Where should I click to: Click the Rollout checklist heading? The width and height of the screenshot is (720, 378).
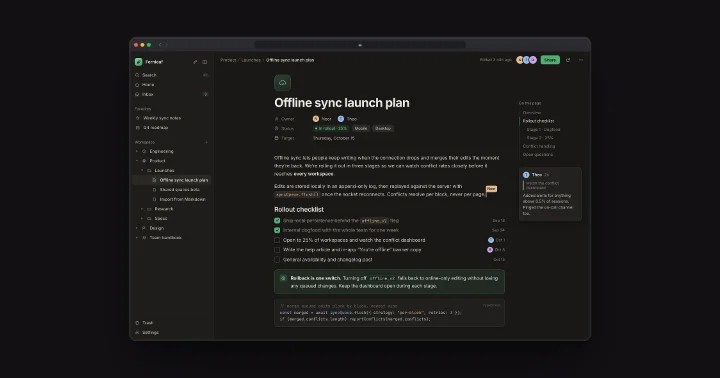pyautogui.click(x=299, y=209)
